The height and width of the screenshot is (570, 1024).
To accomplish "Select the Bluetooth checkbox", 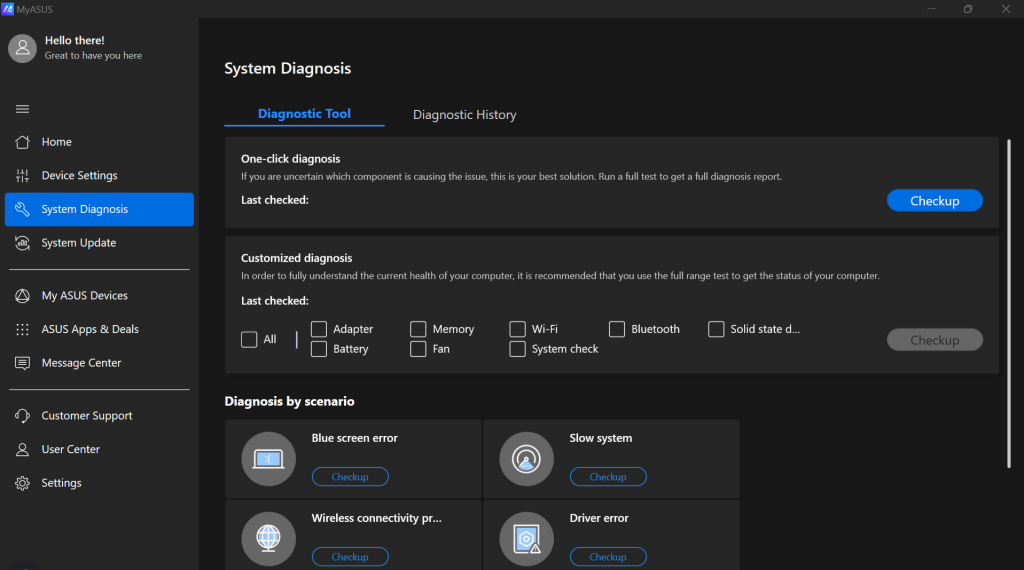I will [x=617, y=329].
